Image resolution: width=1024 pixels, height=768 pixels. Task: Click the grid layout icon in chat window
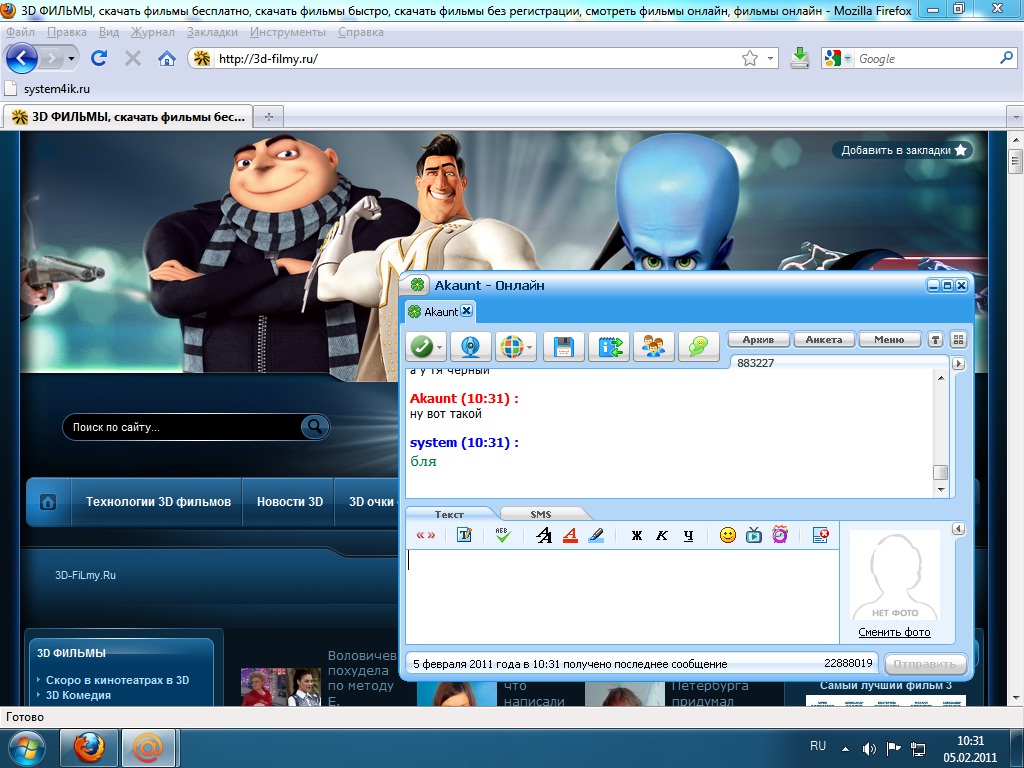click(x=958, y=340)
